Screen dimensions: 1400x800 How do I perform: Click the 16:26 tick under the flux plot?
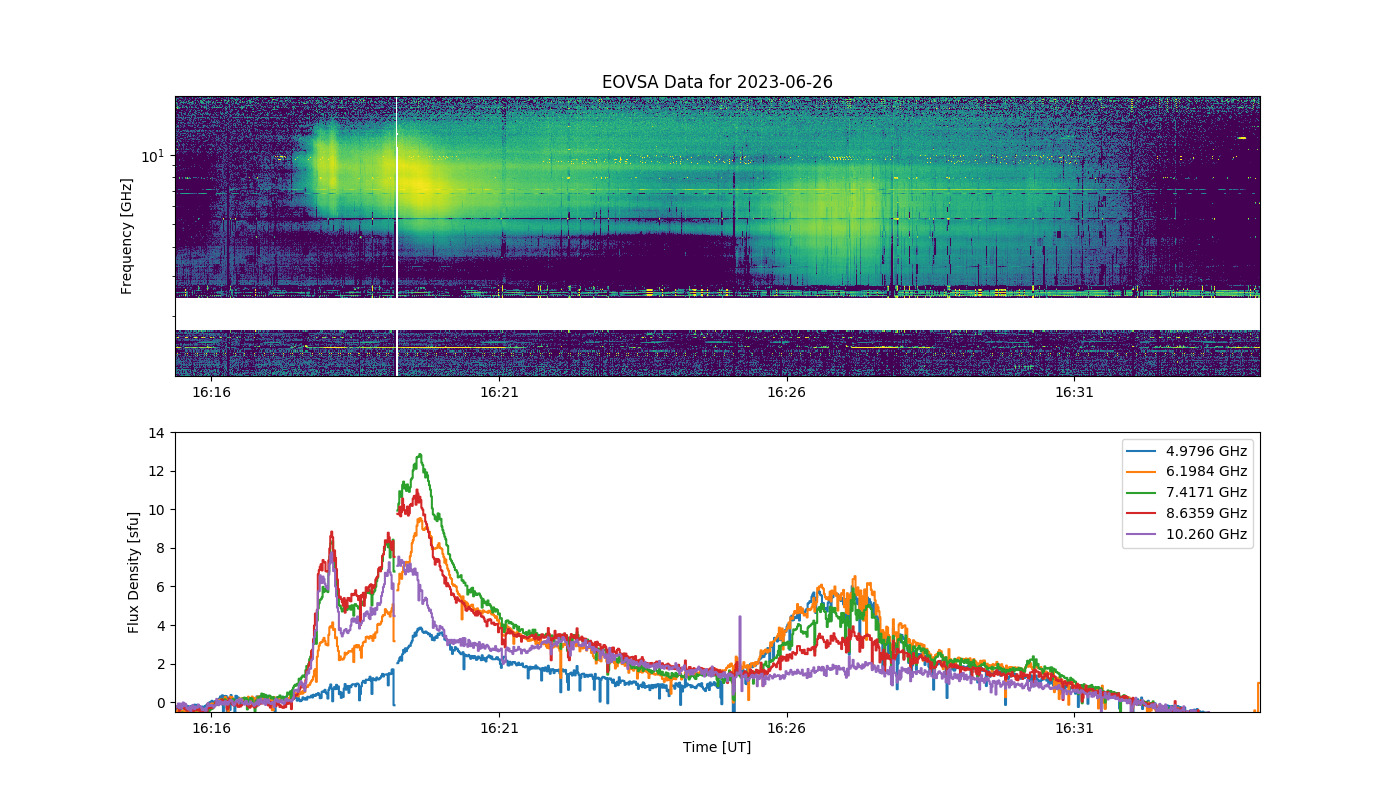(786, 728)
